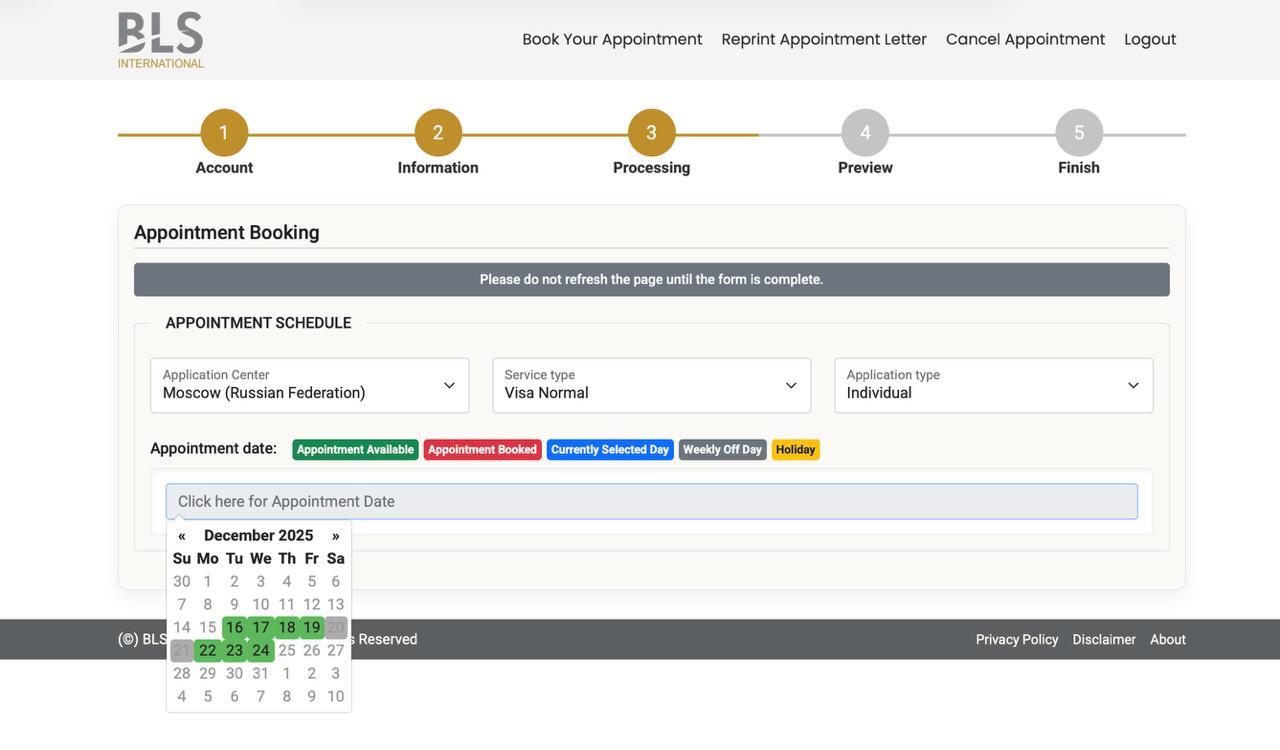Open Reprint Appointment Letter page
The image size is (1280, 750).
[x=824, y=39]
